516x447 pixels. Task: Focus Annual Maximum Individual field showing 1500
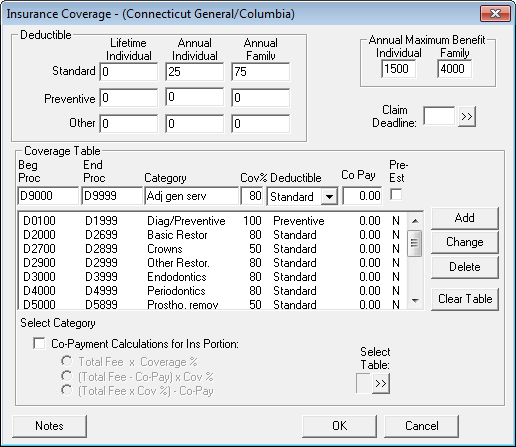(x=399, y=69)
